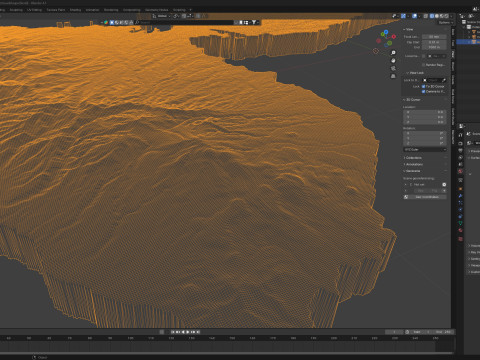Click the gear icon in Geoscene panel
Viewport: 480px width, 360px height.
pos(444,184)
